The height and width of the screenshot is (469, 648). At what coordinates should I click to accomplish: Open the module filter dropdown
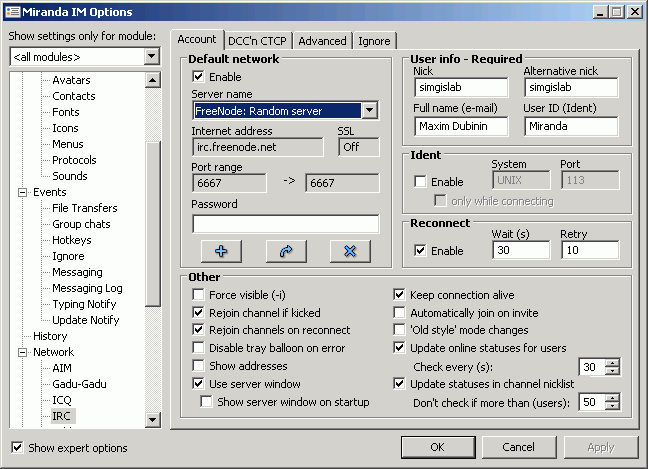[152, 56]
